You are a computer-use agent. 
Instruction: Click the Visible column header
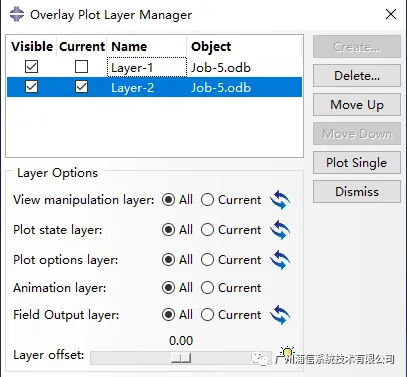(x=32, y=46)
